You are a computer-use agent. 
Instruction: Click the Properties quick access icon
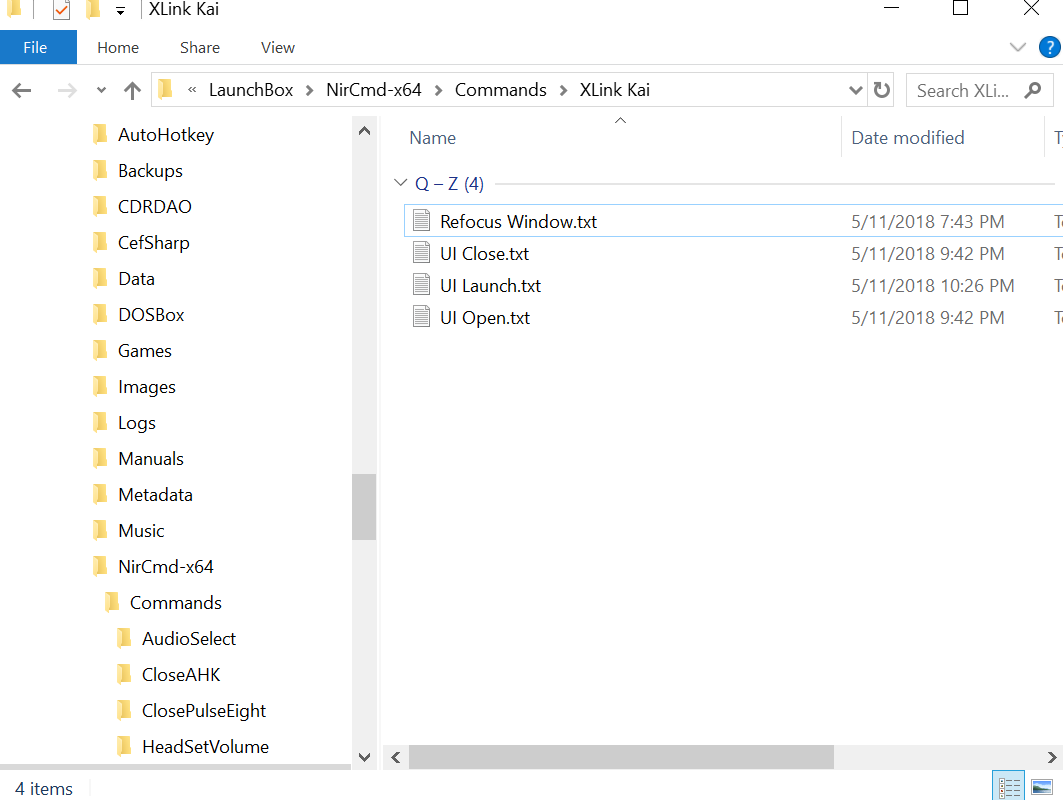(x=62, y=9)
